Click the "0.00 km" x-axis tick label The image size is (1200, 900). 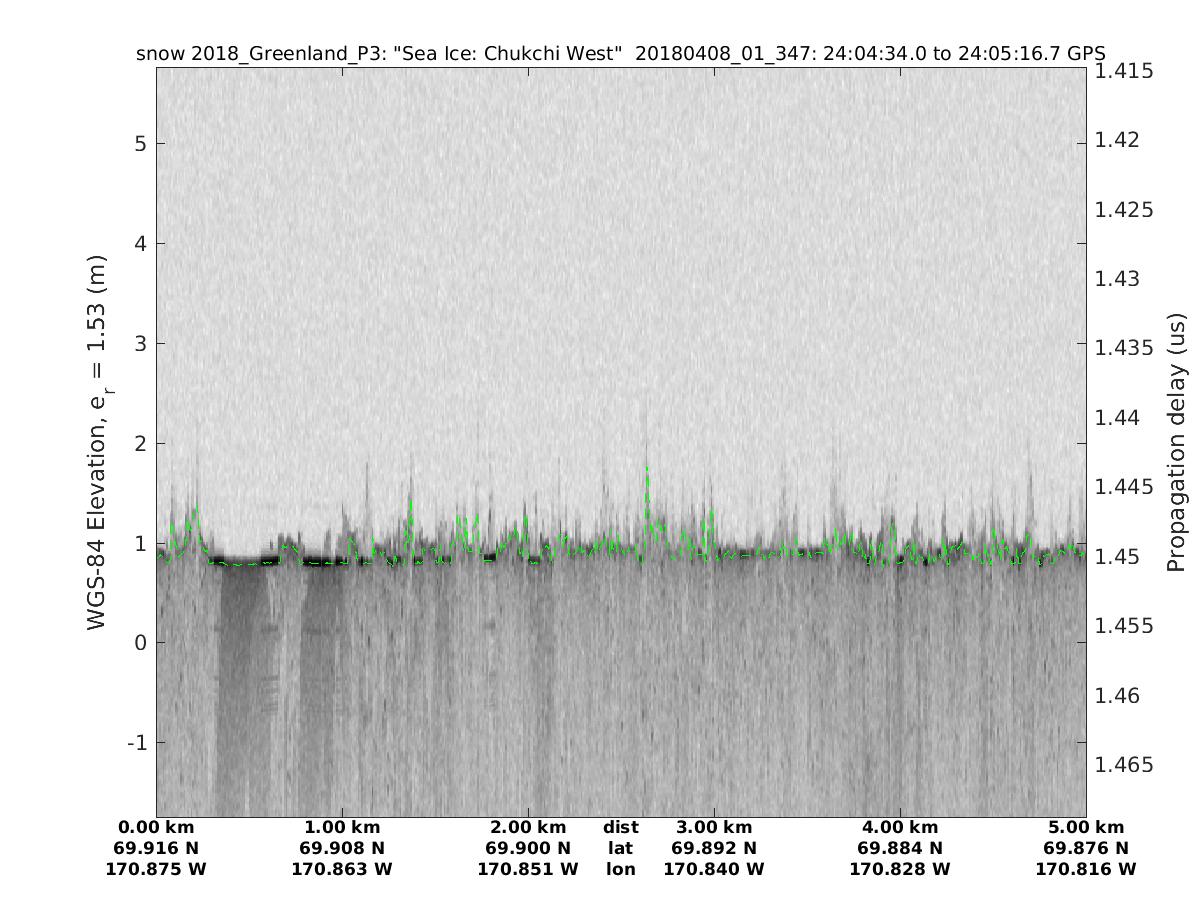point(156,828)
